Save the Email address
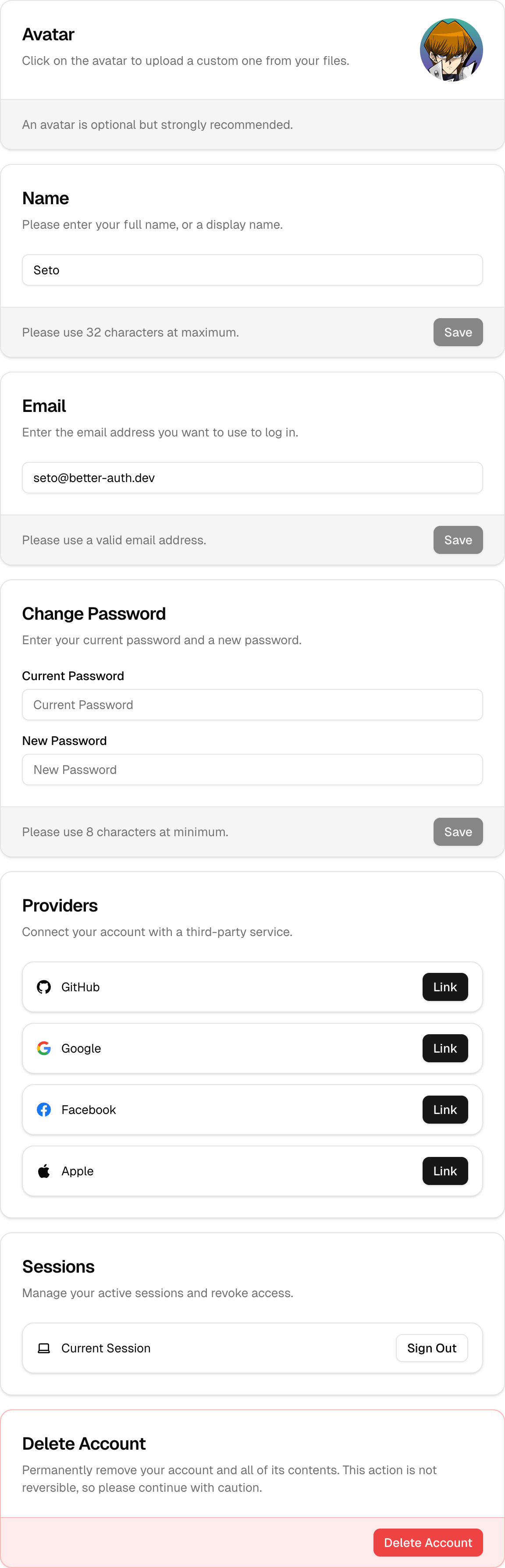Image resolution: width=505 pixels, height=1568 pixels. (x=458, y=540)
